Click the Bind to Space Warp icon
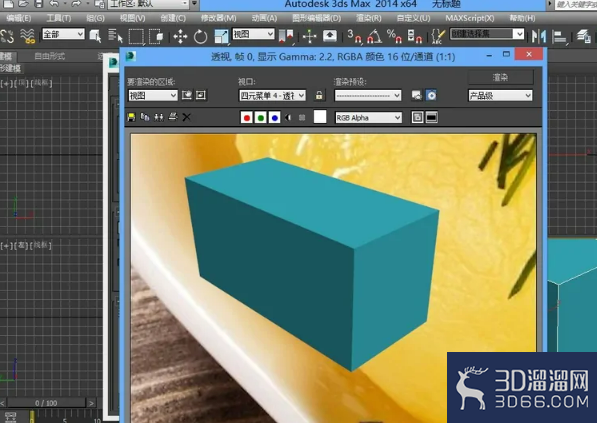The height and width of the screenshot is (423, 597). coord(27,36)
